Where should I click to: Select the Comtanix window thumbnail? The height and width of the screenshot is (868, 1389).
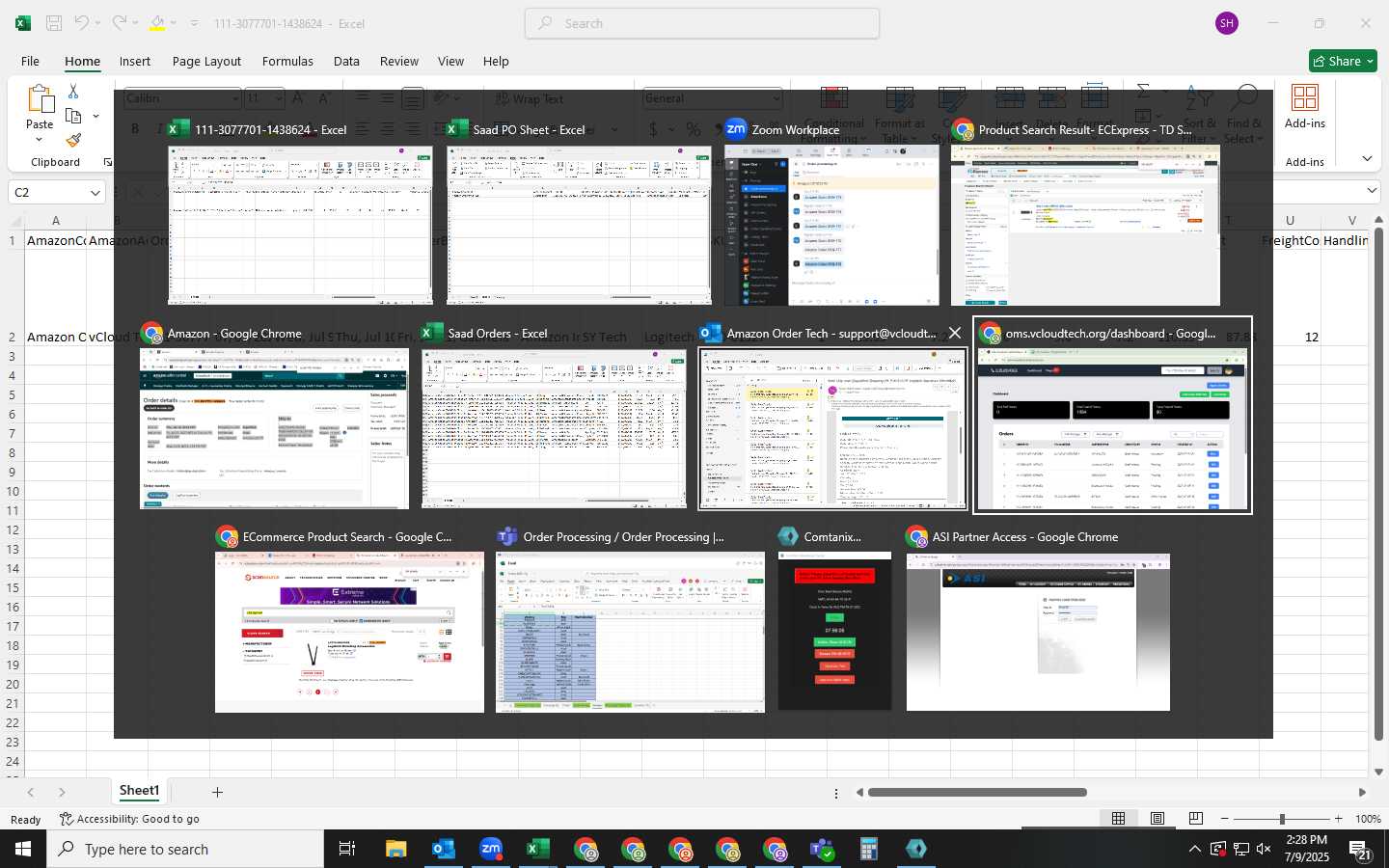834,633
